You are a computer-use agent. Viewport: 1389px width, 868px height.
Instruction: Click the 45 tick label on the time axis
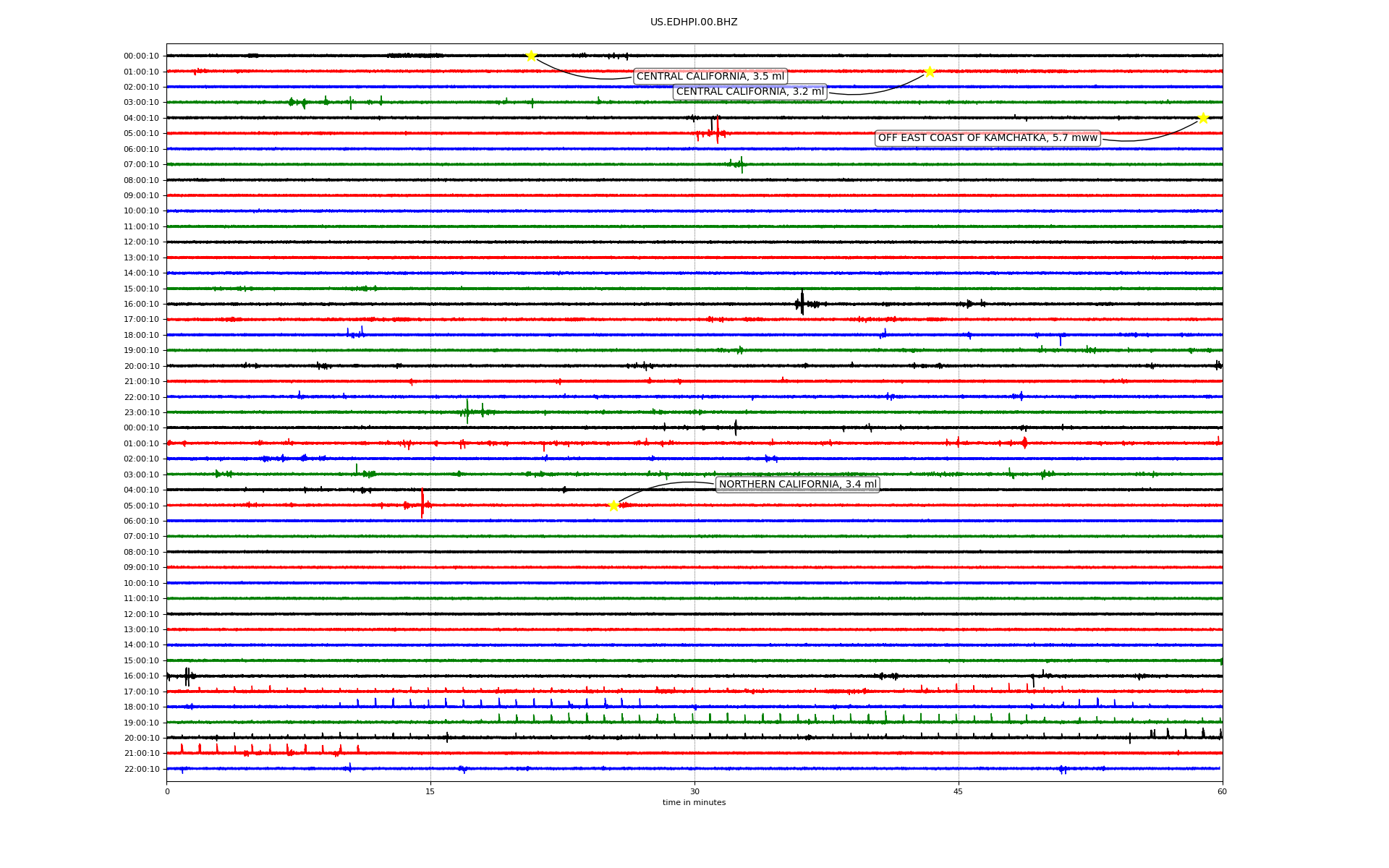(959, 791)
